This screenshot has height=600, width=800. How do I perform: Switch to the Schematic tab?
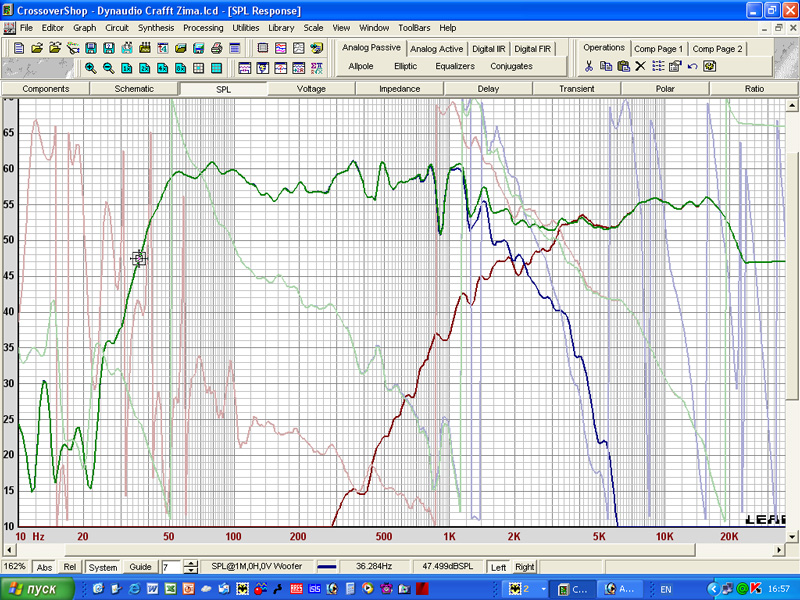[134, 89]
